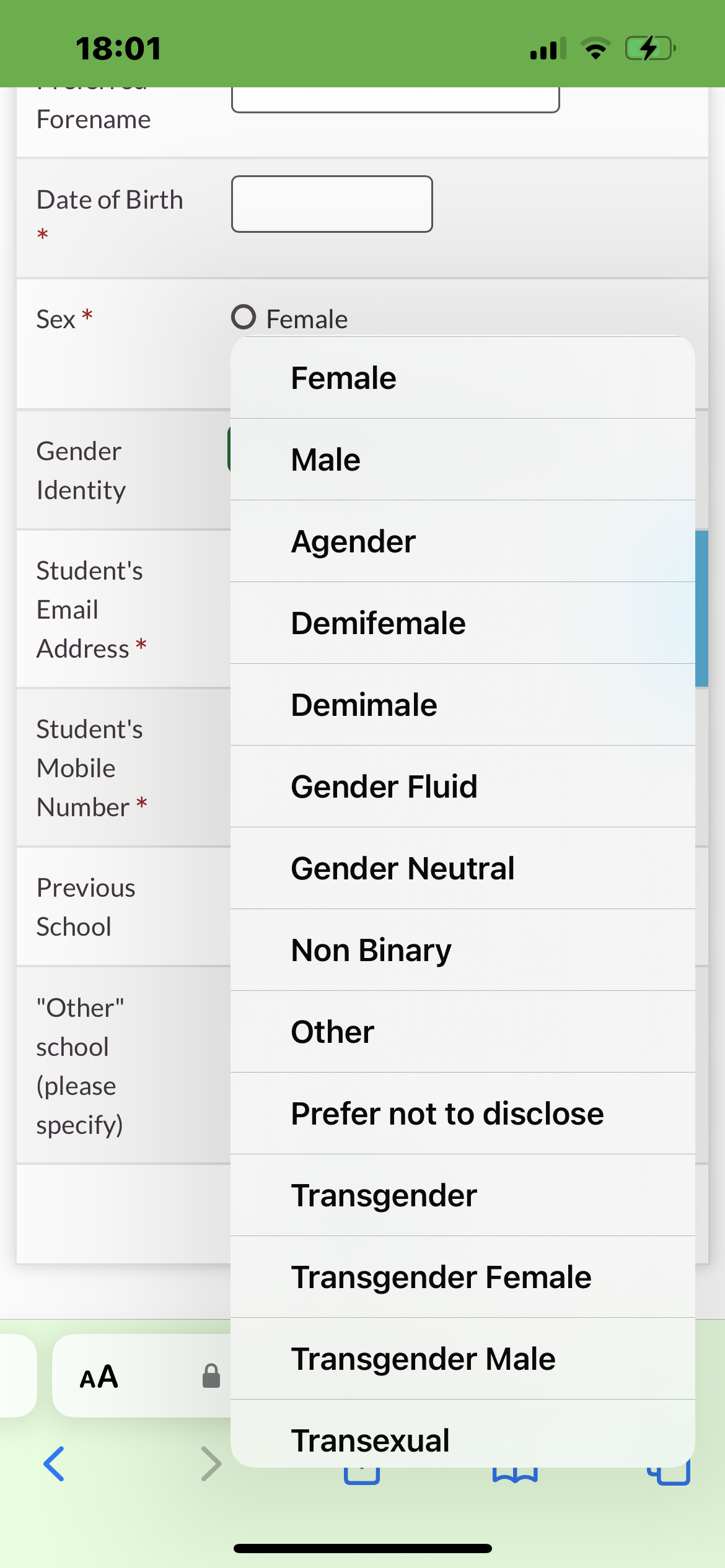Screen dimensions: 725x1568
Task: Choose Male from the gender list
Action: (x=462, y=460)
